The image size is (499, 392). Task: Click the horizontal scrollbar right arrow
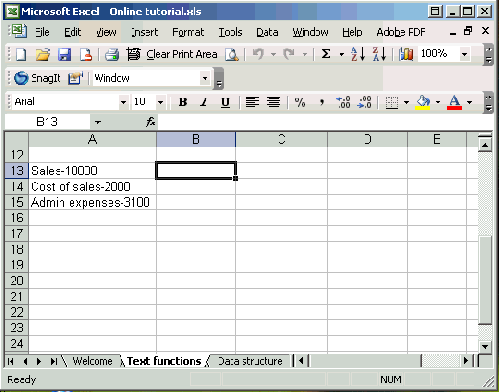(465, 361)
